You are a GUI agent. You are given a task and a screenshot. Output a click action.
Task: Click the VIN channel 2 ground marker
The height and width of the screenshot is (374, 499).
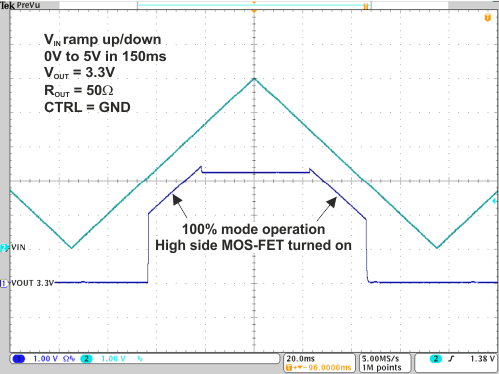[4, 248]
